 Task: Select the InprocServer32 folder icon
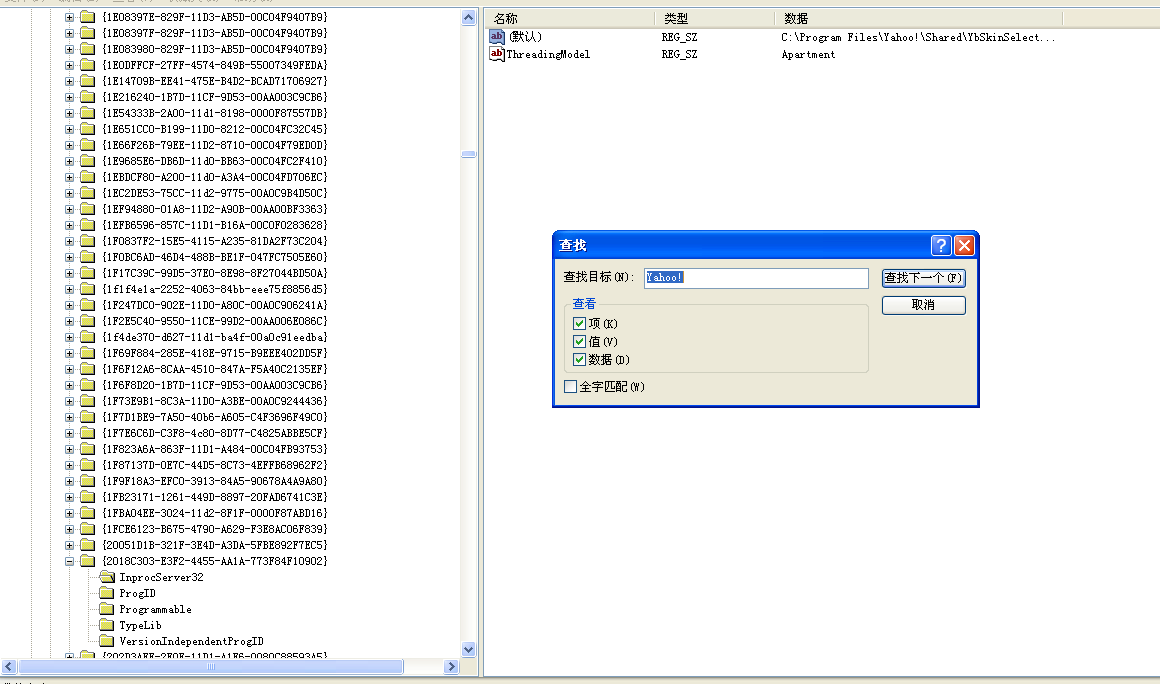107,577
